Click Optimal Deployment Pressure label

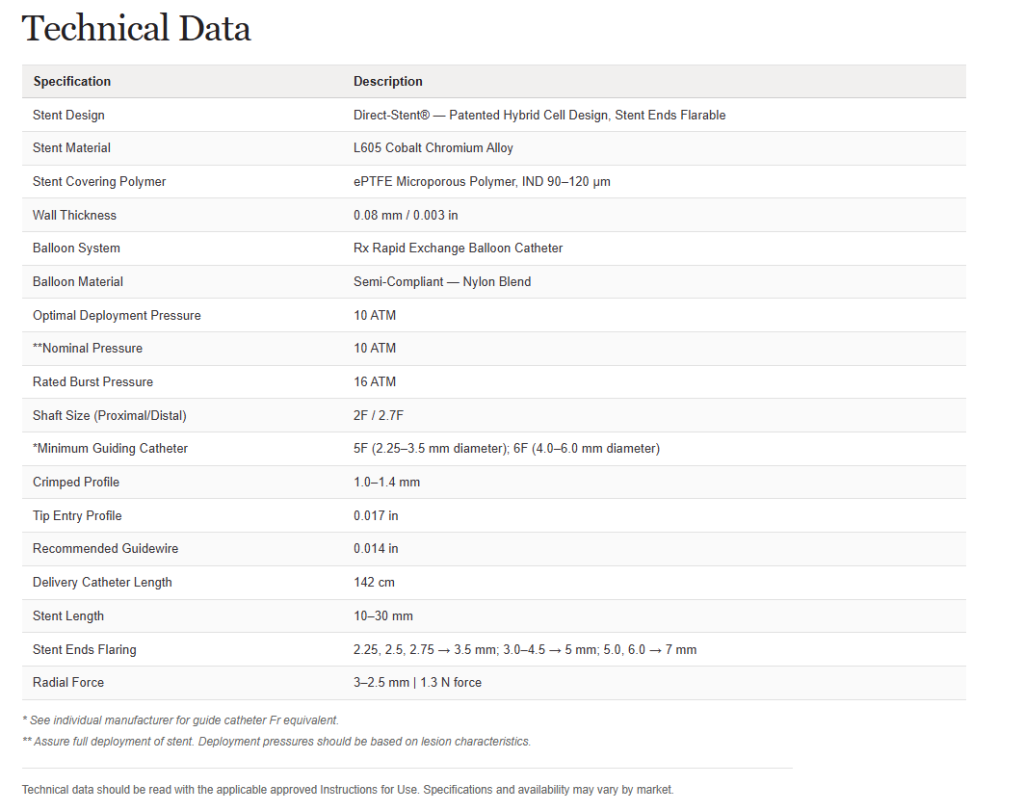(117, 315)
